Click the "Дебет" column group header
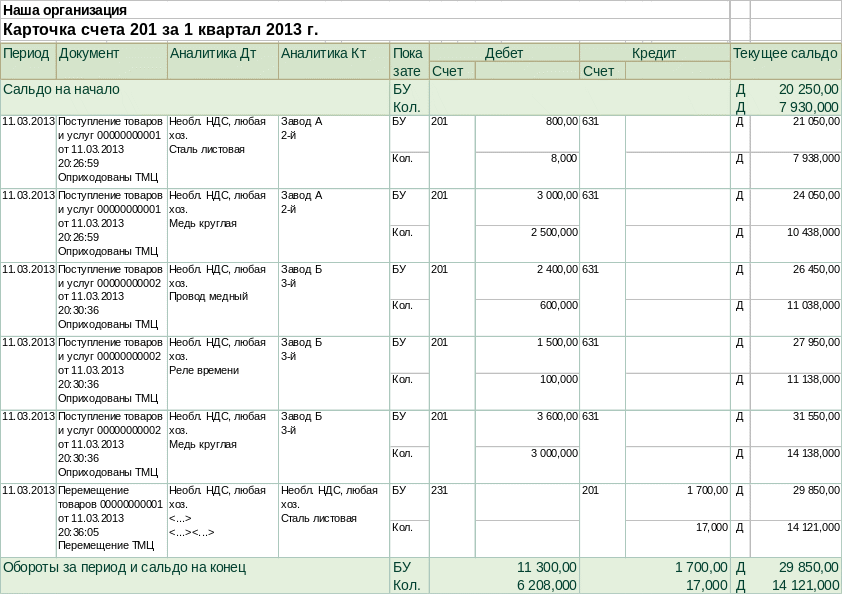The height and width of the screenshot is (594, 842). [x=503, y=53]
